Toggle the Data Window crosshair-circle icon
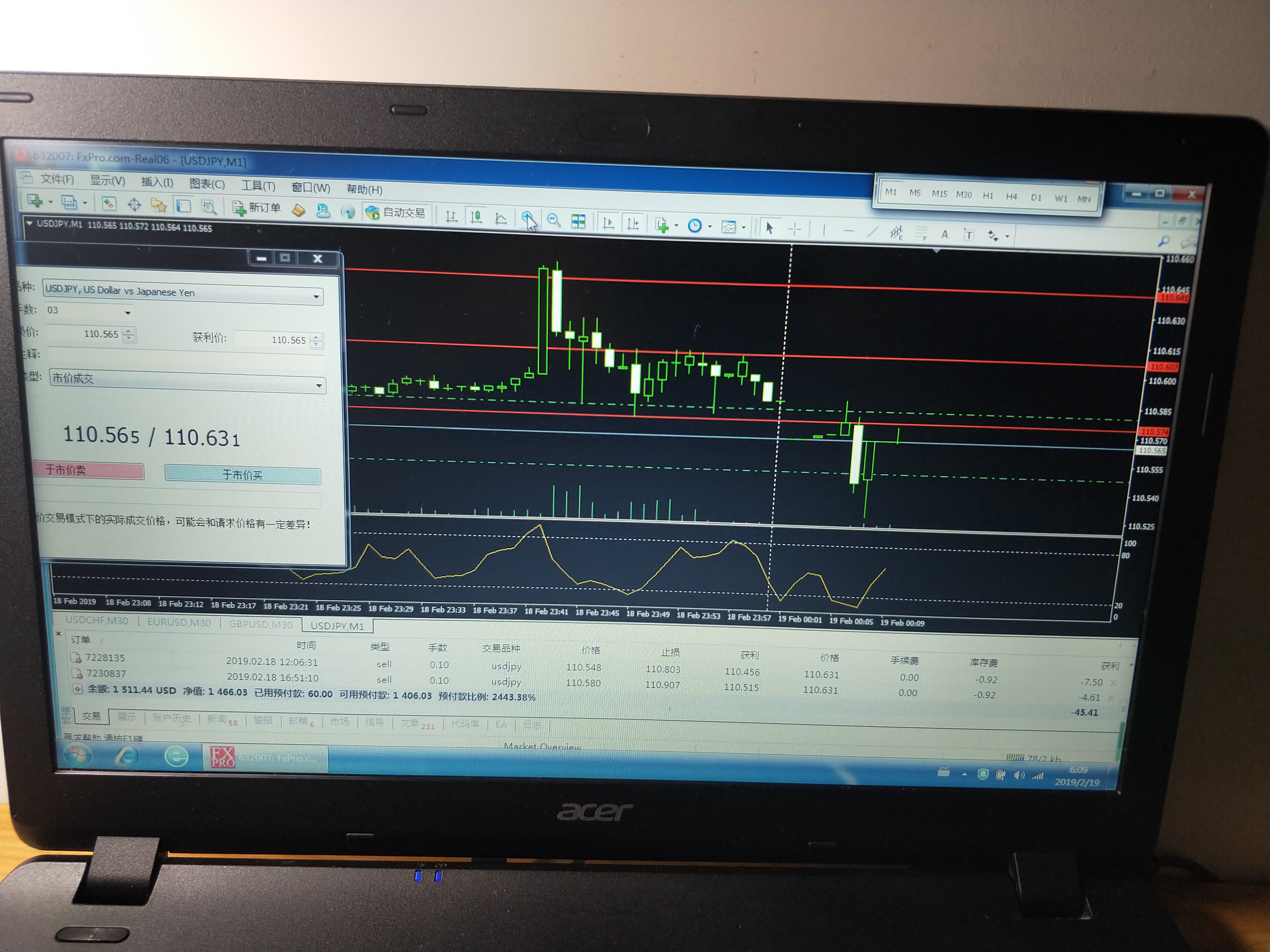This screenshot has height=952, width=1270. tap(134, 204)
